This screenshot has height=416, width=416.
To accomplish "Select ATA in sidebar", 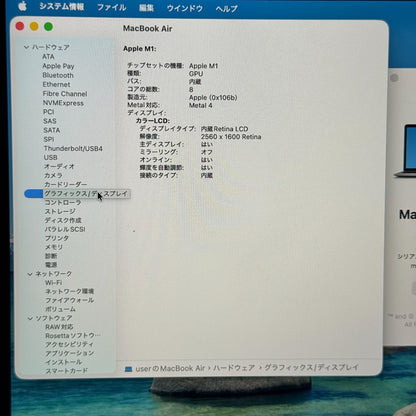I will 48,57.
